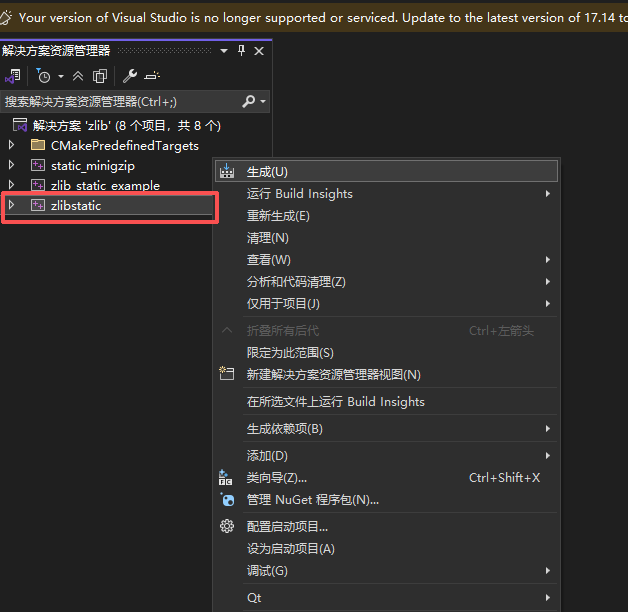The image size is (628, 612).
Task: Choose 在所选文件上运行 Build Insights
Action: [x=386, y=402]
